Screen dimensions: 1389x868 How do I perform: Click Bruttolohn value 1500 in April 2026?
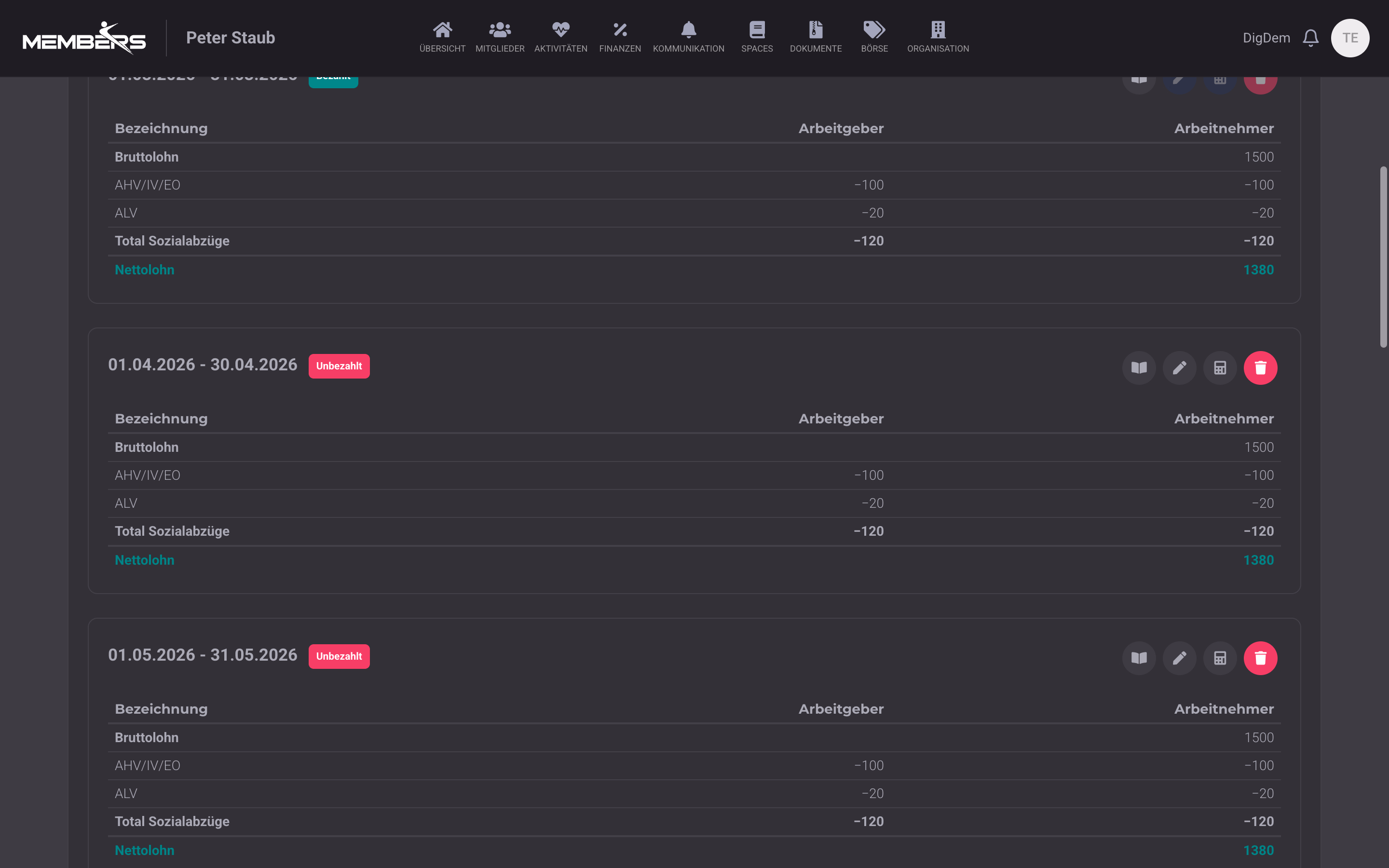1258,447
